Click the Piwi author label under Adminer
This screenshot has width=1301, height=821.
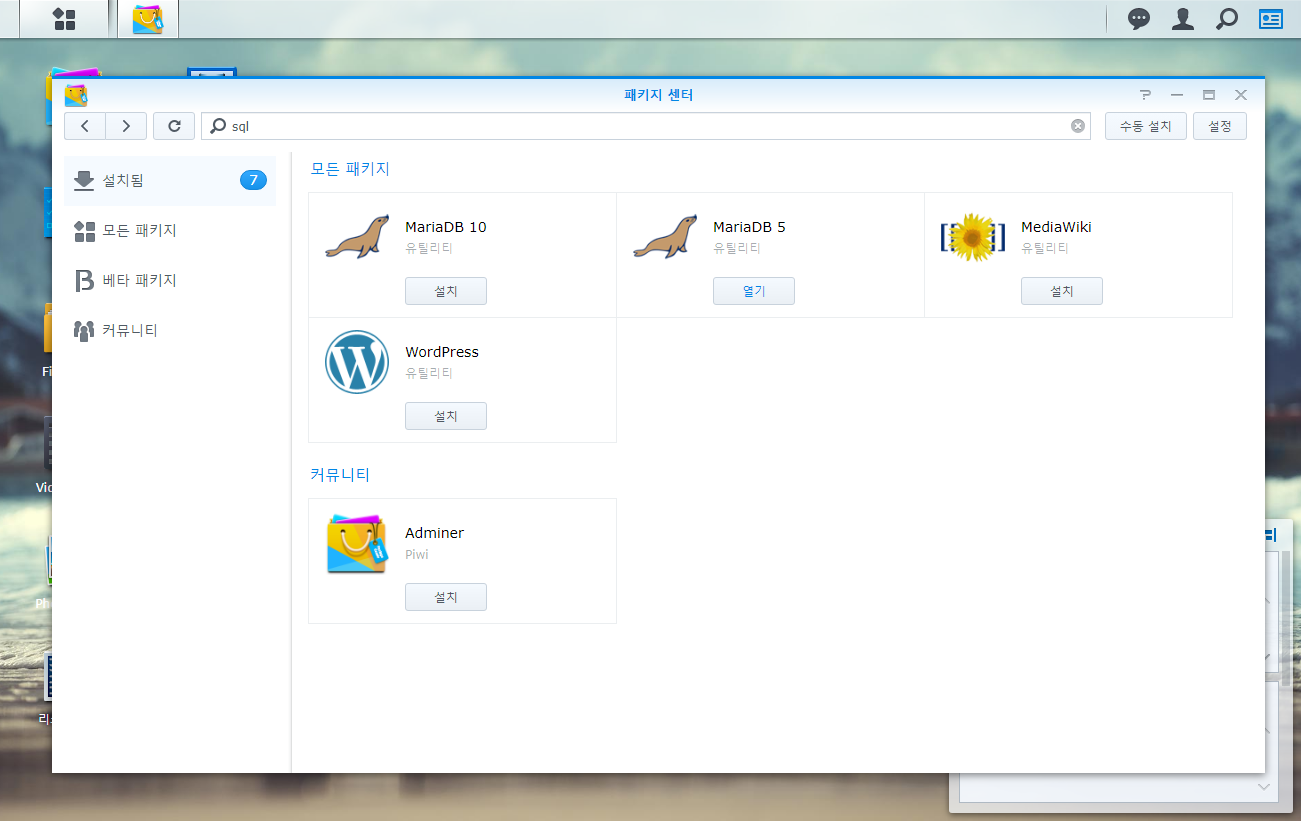coord(417,554)
